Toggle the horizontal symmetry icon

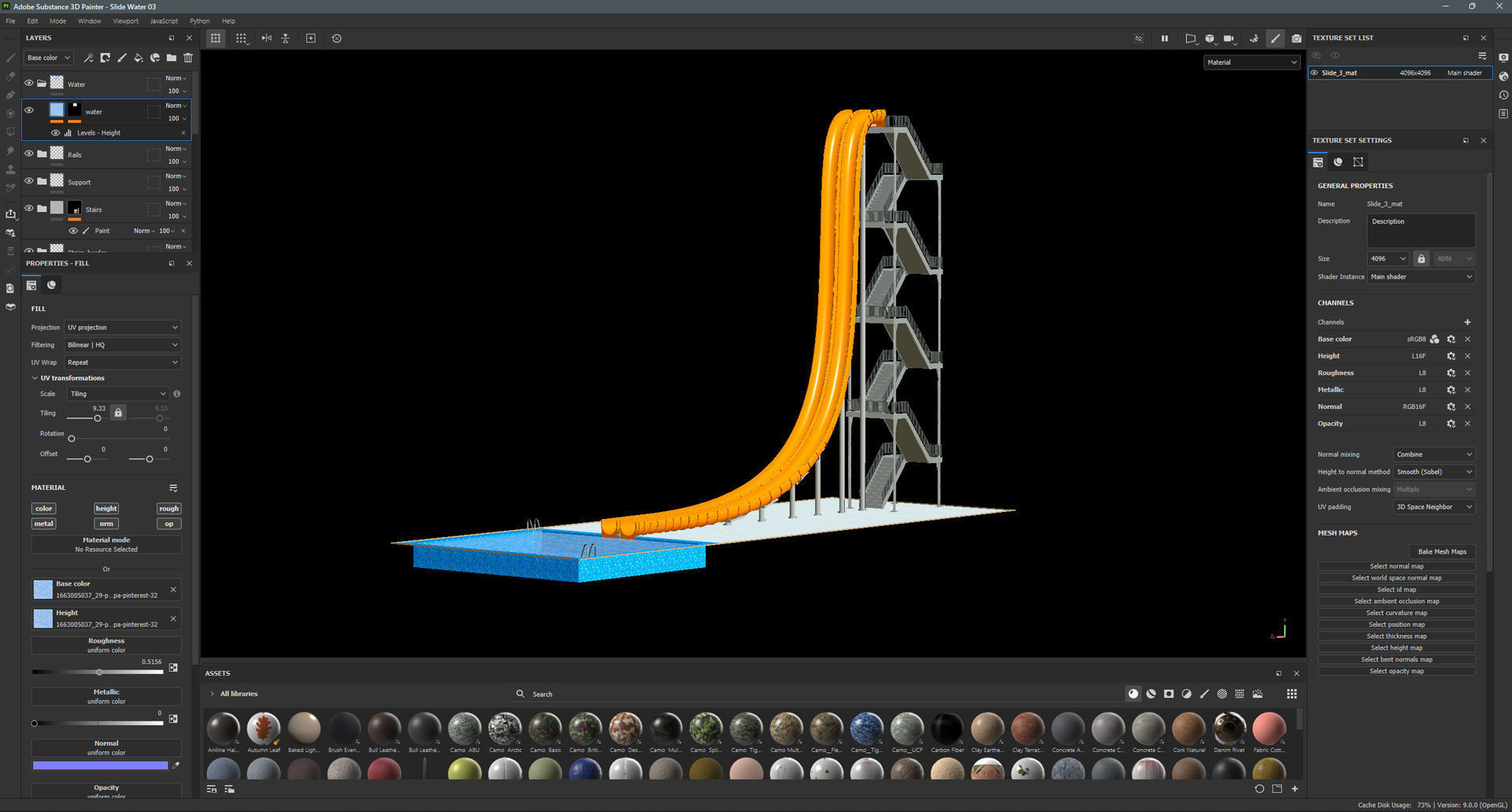tap(266, 38)
